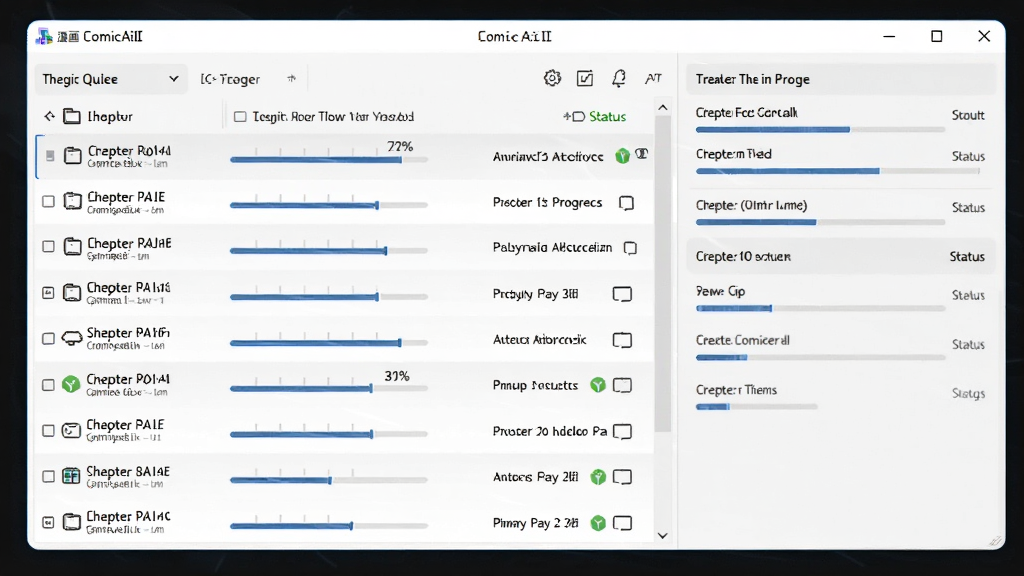The width and height of the screenshot is (1024, 576).
Task: Click the folder icon of Chepter PA14C
Action: click(72, 522)
